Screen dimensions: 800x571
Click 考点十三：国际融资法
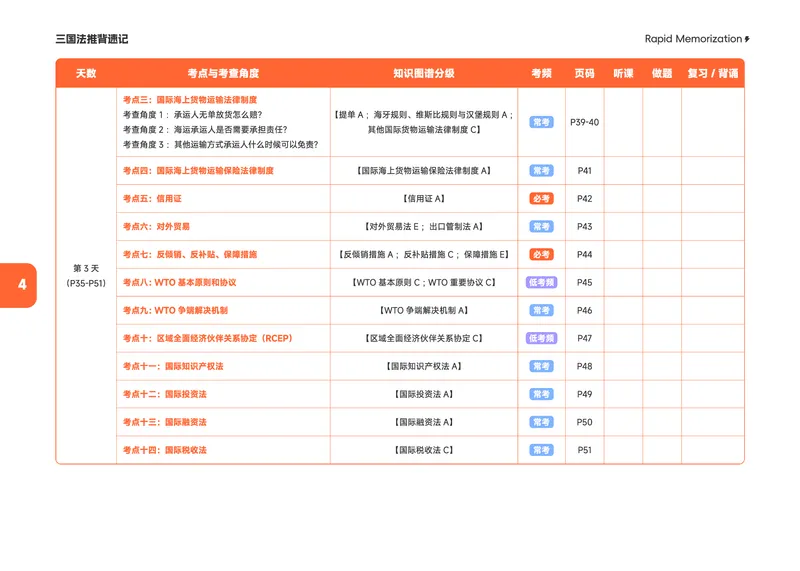coord(165,423)
